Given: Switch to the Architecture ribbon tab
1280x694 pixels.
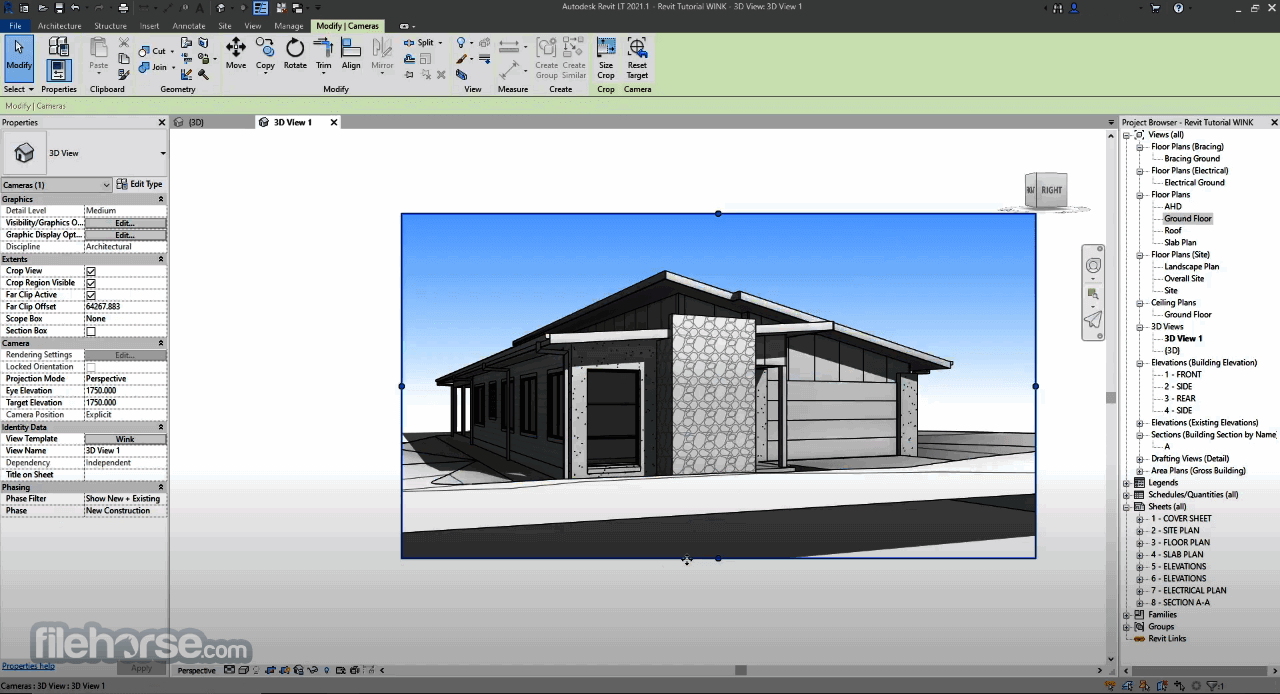Looking at the screenshot, I should pos(60,26).
